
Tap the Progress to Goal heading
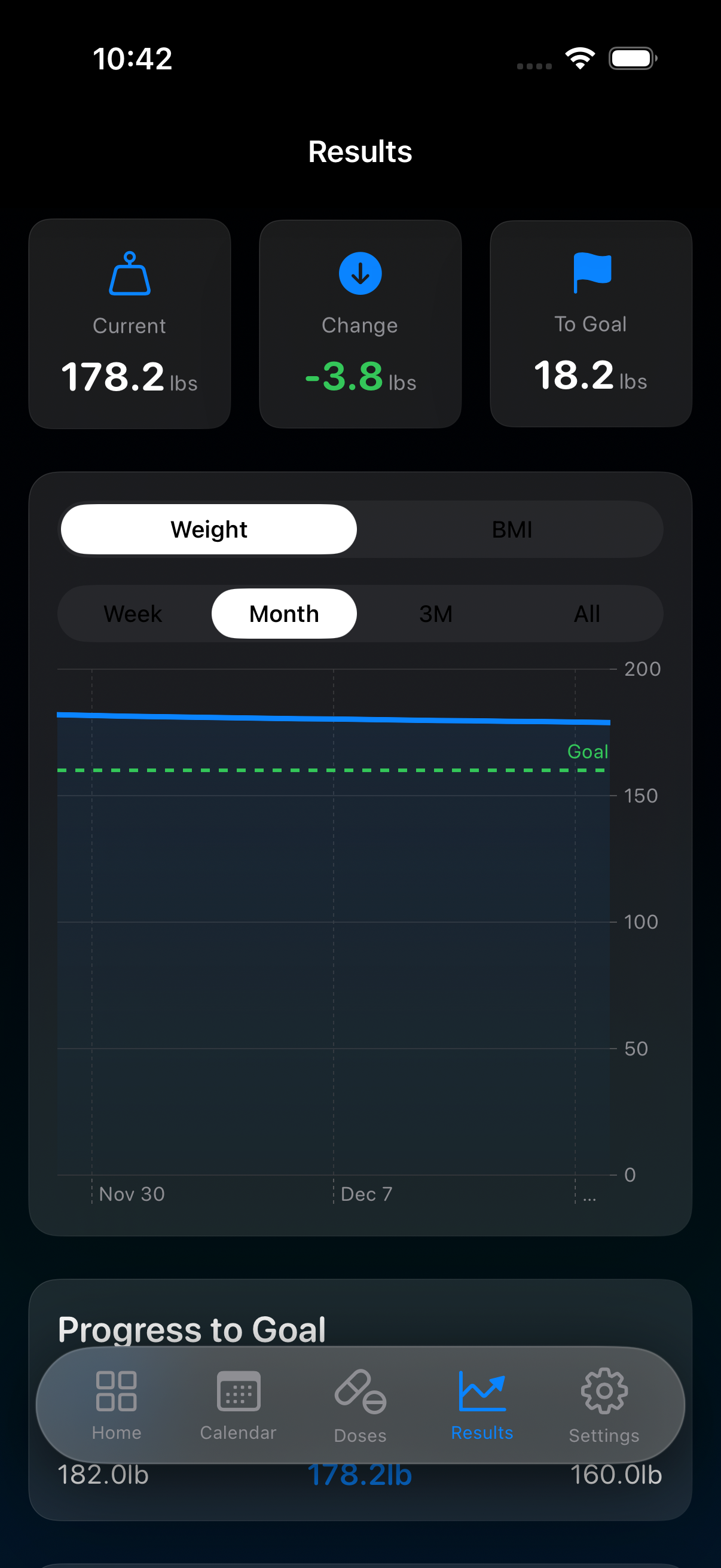tap(192, 1329)
